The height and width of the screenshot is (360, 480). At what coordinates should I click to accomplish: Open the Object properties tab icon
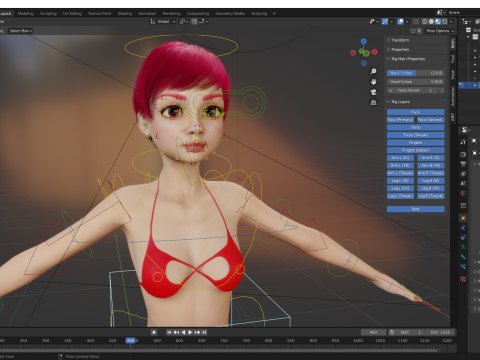coord(463,218)
